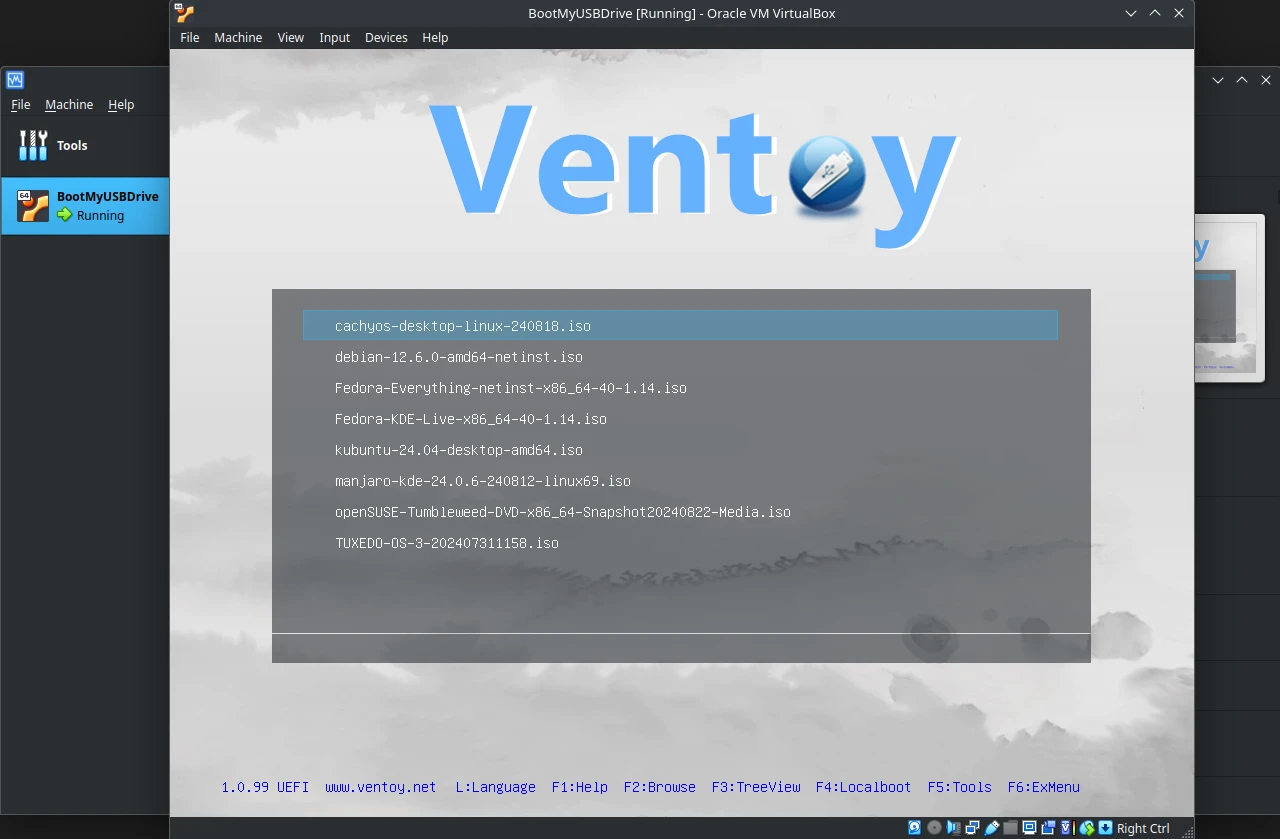Select manjaro-kde-24.0.6 ISO entry
Screen dimensions: 1280x839
click(x=483, y=481)
